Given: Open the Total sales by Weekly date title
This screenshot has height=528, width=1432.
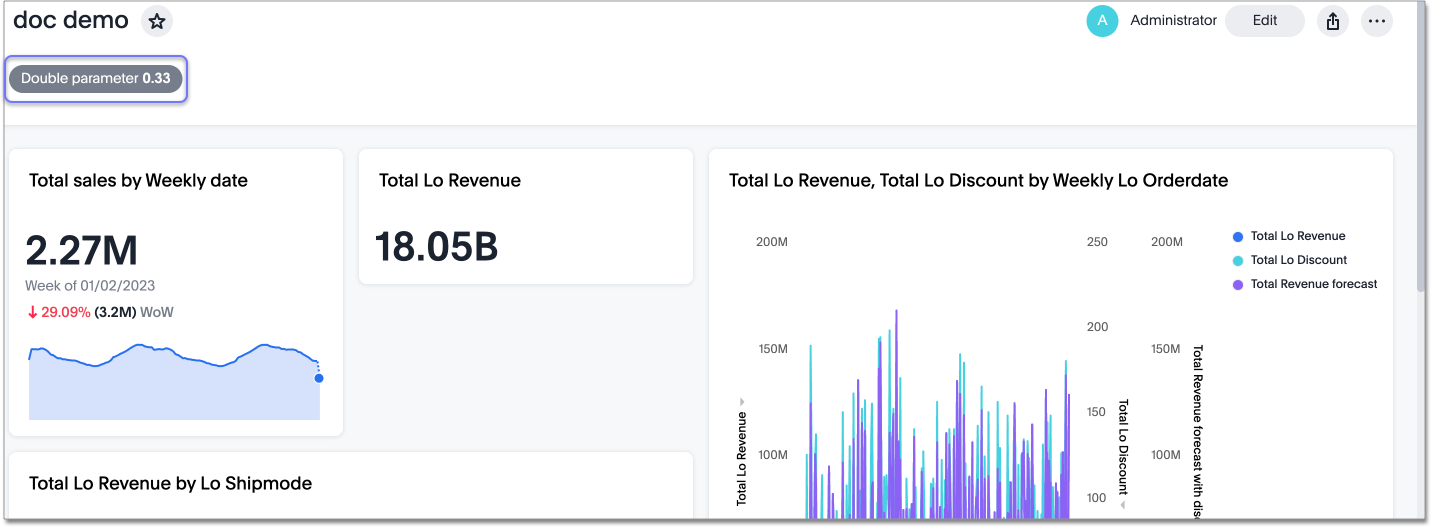Looking at the screenshot, I should (x=138, y=181).
